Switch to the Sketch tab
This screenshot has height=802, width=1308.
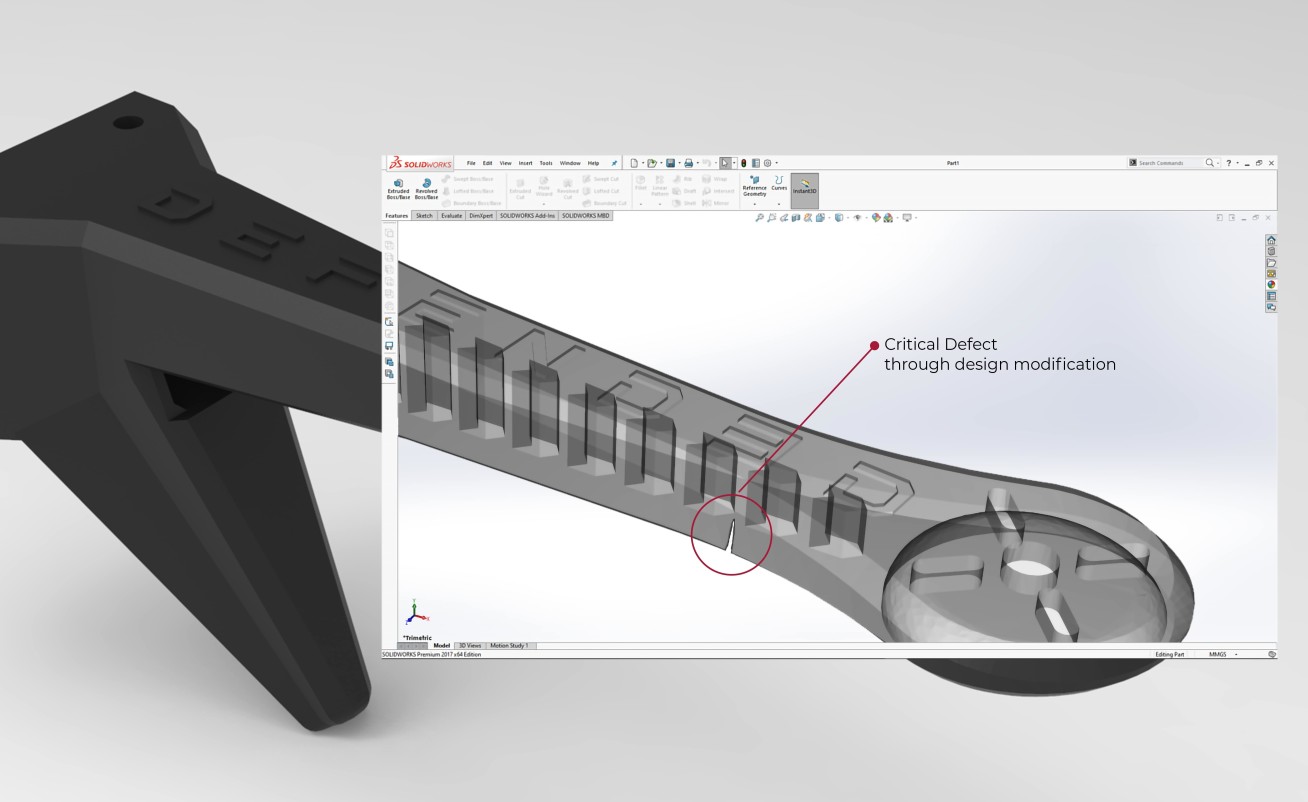(424, 215)
